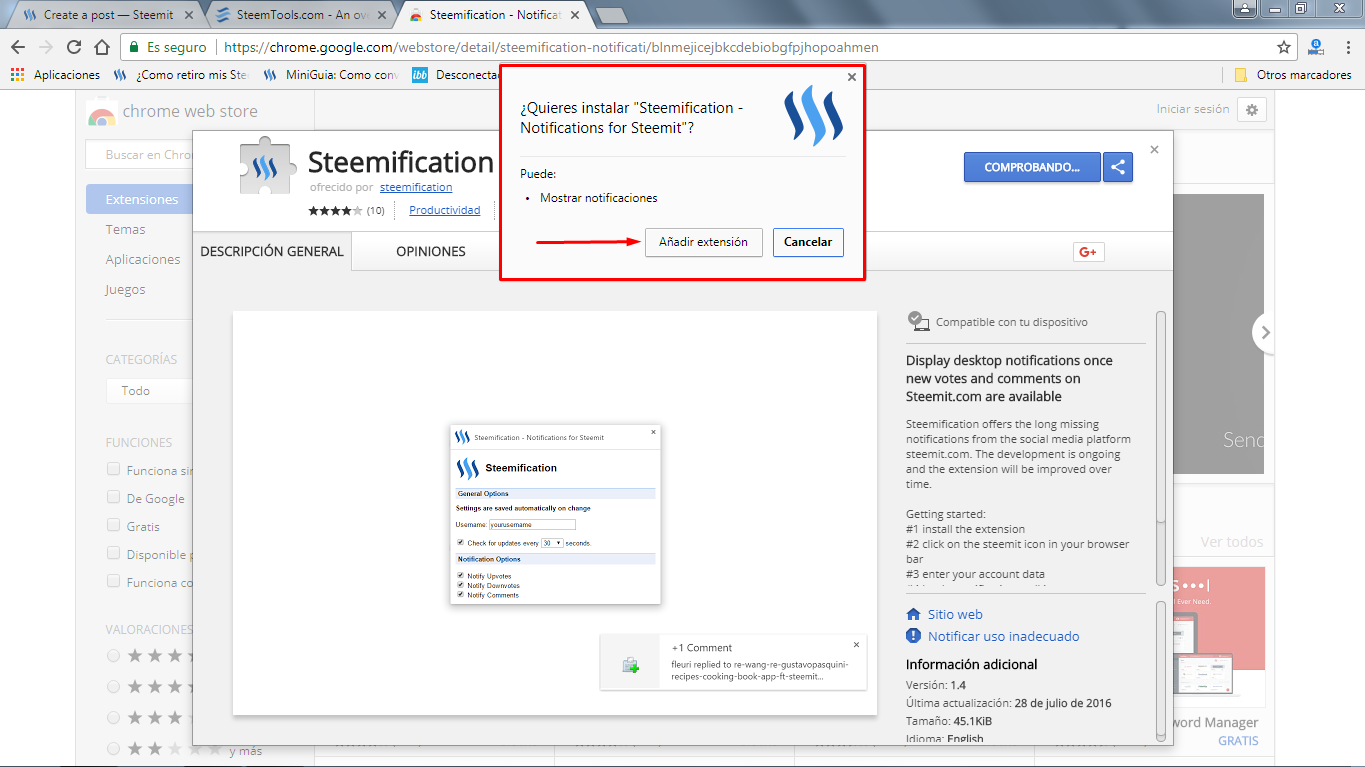Click the COMPROBANDO... button

coord(1032,167)
